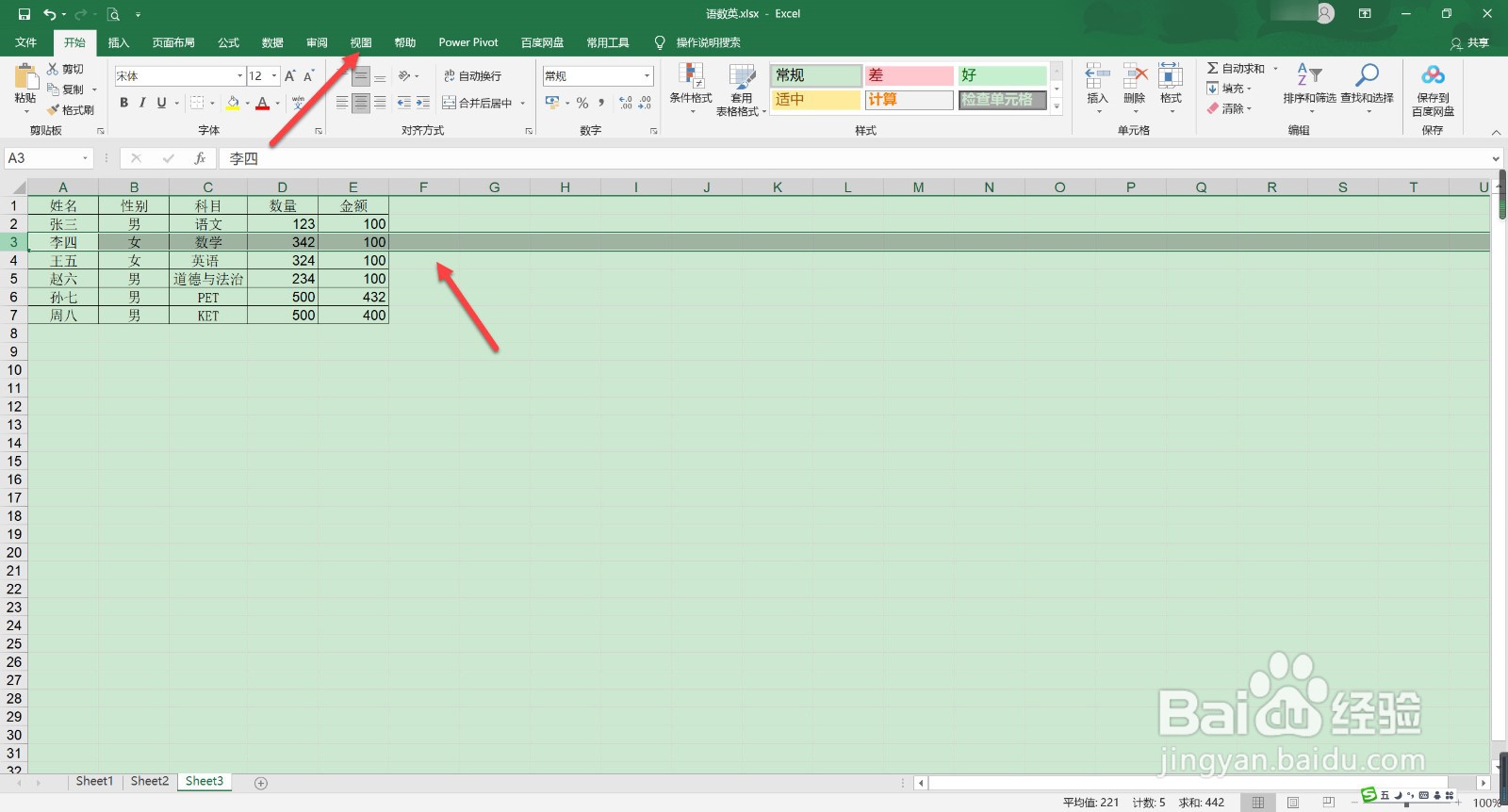Screen dimensions: 1508x812
Task: Click the insert function fx icon
Action: 200,158
